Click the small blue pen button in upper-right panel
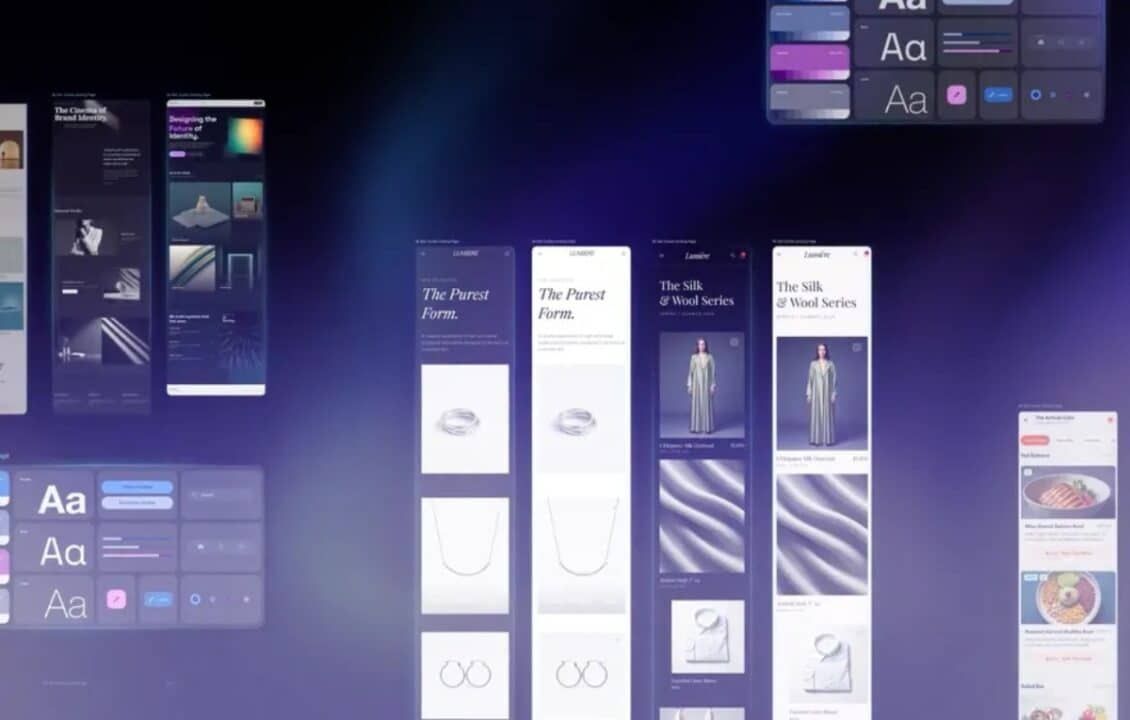 click(998, 95)
